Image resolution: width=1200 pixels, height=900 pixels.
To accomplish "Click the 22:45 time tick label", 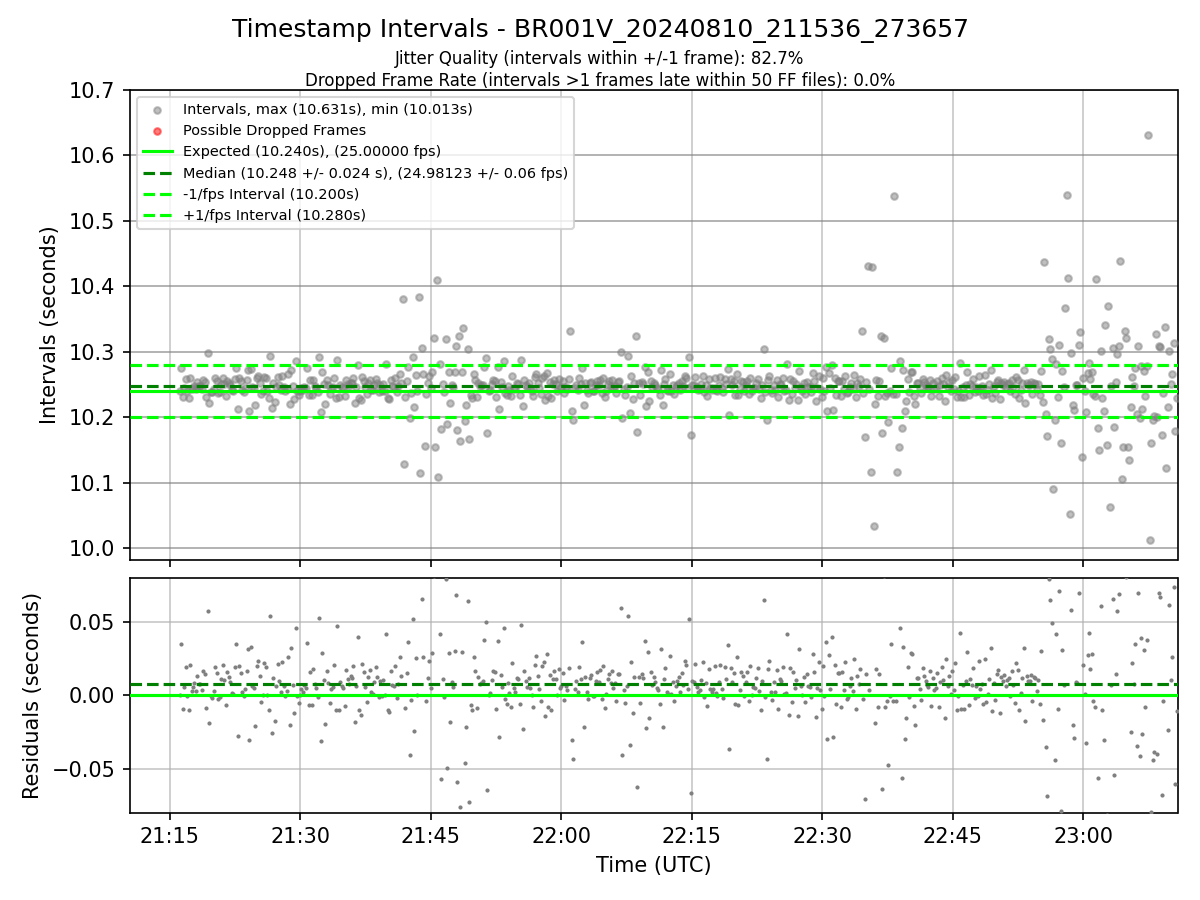I will (952, 834).
